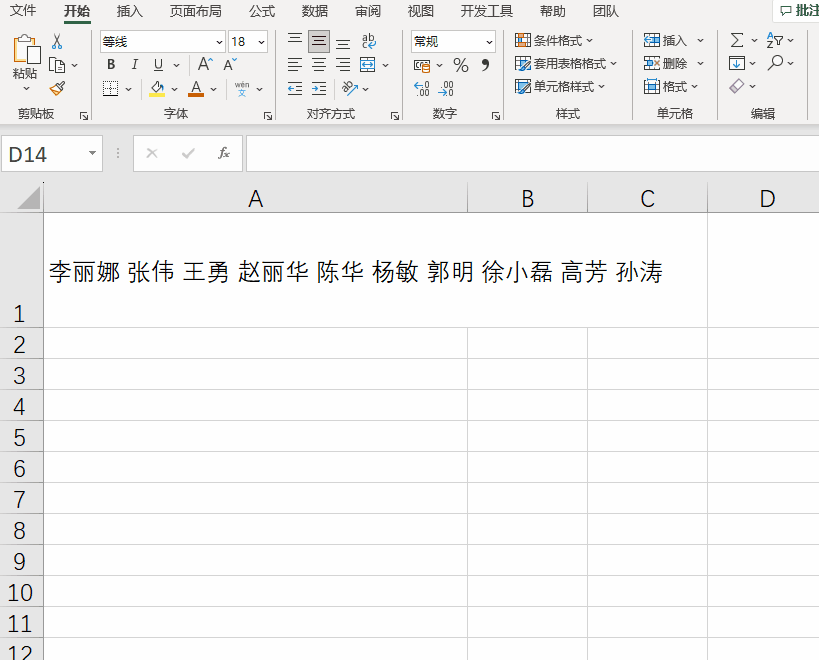Click inside the formula bar
The width and height of the screenshot is (819, 660).
(533, 153)
